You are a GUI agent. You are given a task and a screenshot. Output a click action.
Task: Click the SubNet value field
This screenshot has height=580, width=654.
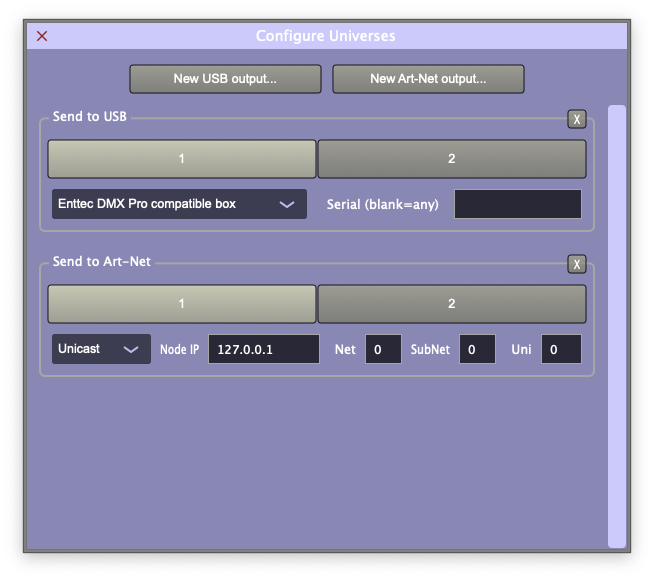pos(477,349)
